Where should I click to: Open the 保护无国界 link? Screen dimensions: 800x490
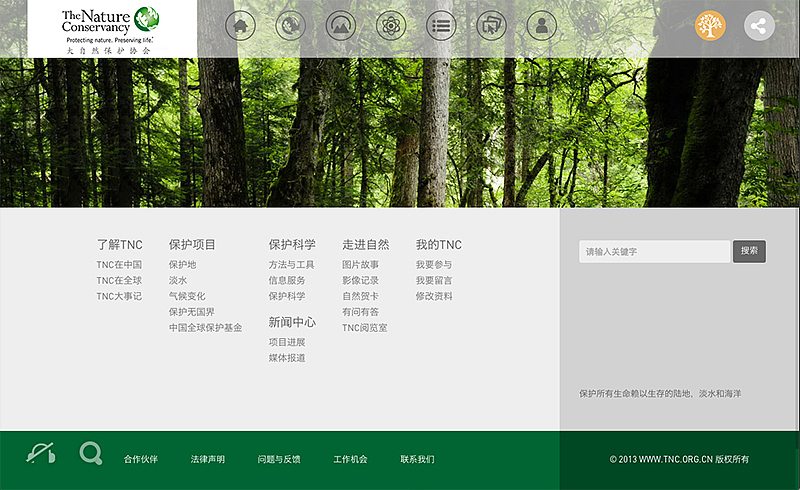click(x=192, y=312)
